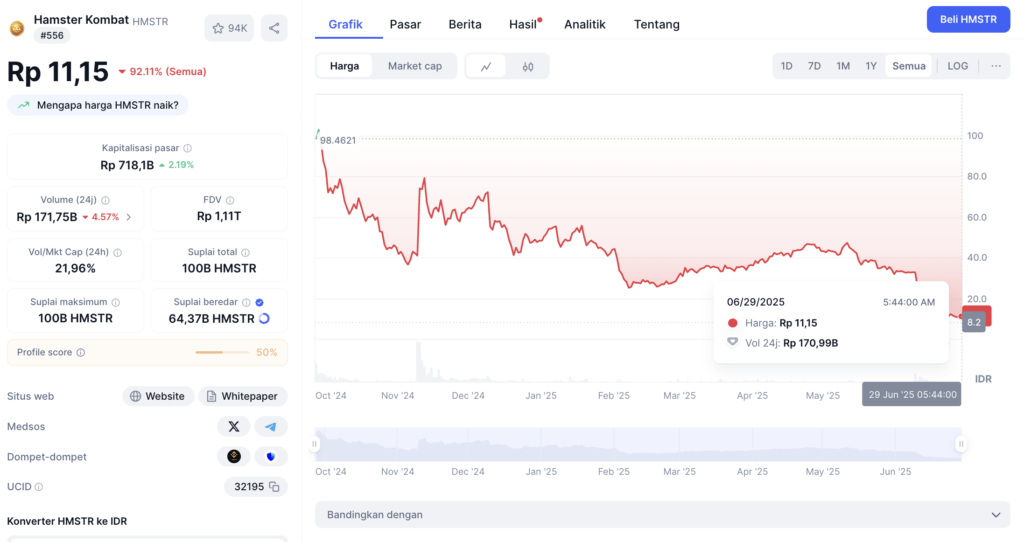
Task: Click the Rp 718,1B market cap value
Action: [x=127, y=165]
